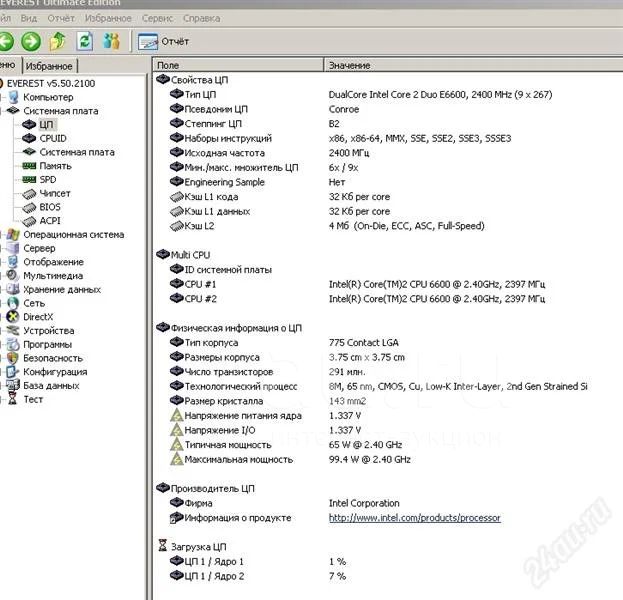623x600 pixels.
Task: Click the Поле column header
Action: 238,65
